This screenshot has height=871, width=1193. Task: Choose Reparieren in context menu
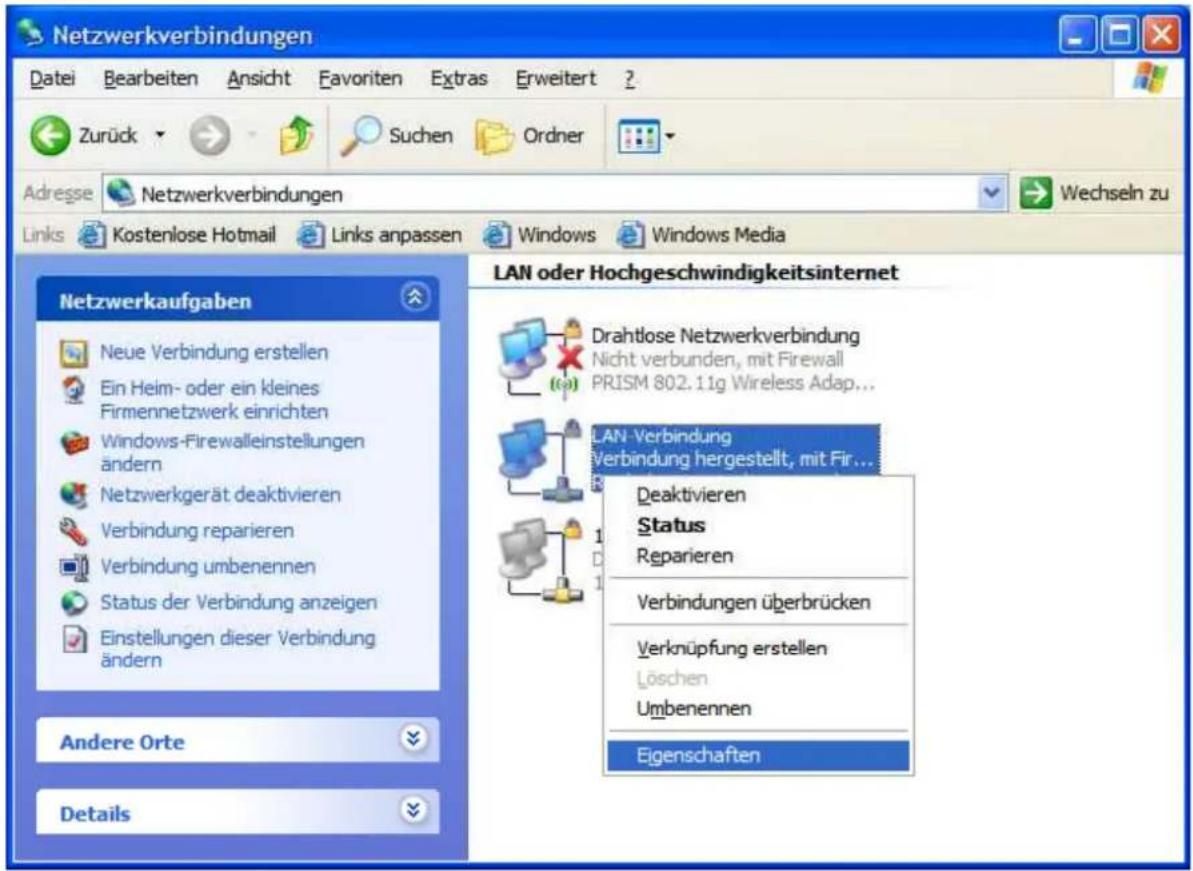(759, 555)
